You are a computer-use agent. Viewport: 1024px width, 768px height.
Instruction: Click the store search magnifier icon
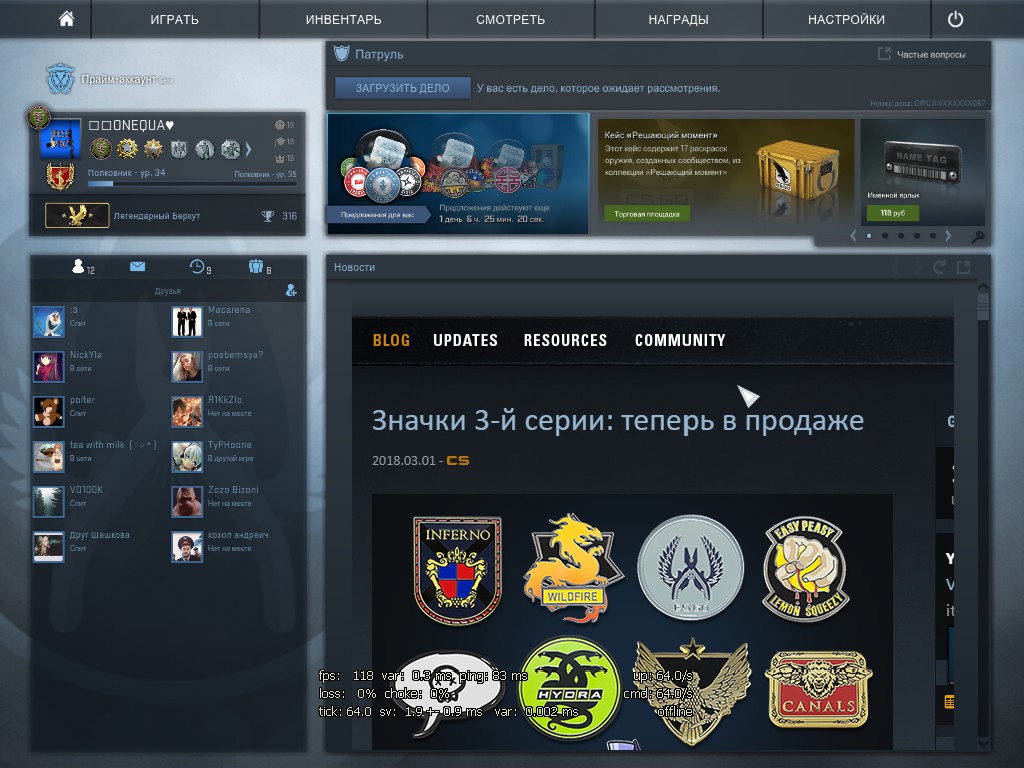pyautogui.click(x=978, y=236)
